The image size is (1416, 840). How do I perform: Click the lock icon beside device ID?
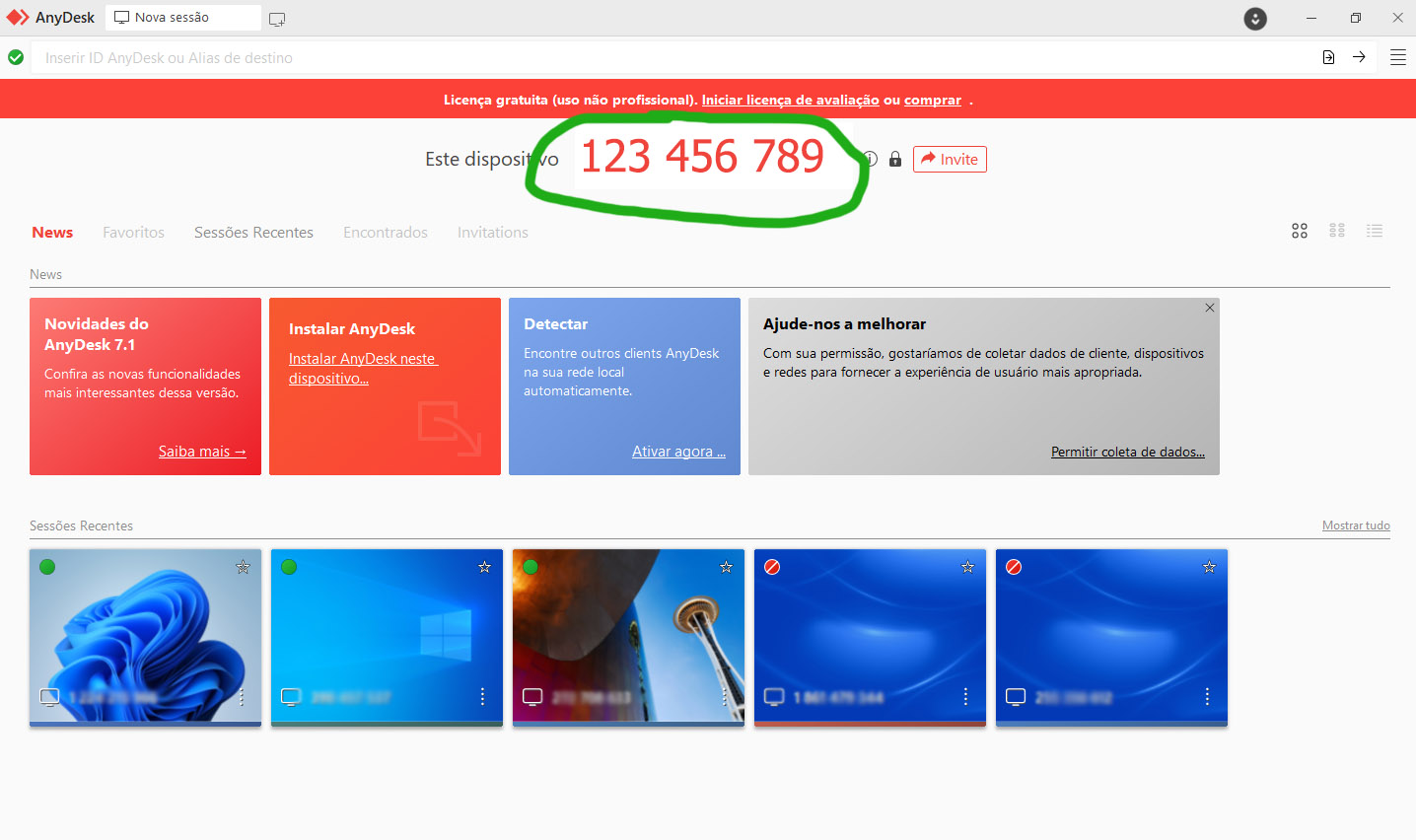(895, 160)
